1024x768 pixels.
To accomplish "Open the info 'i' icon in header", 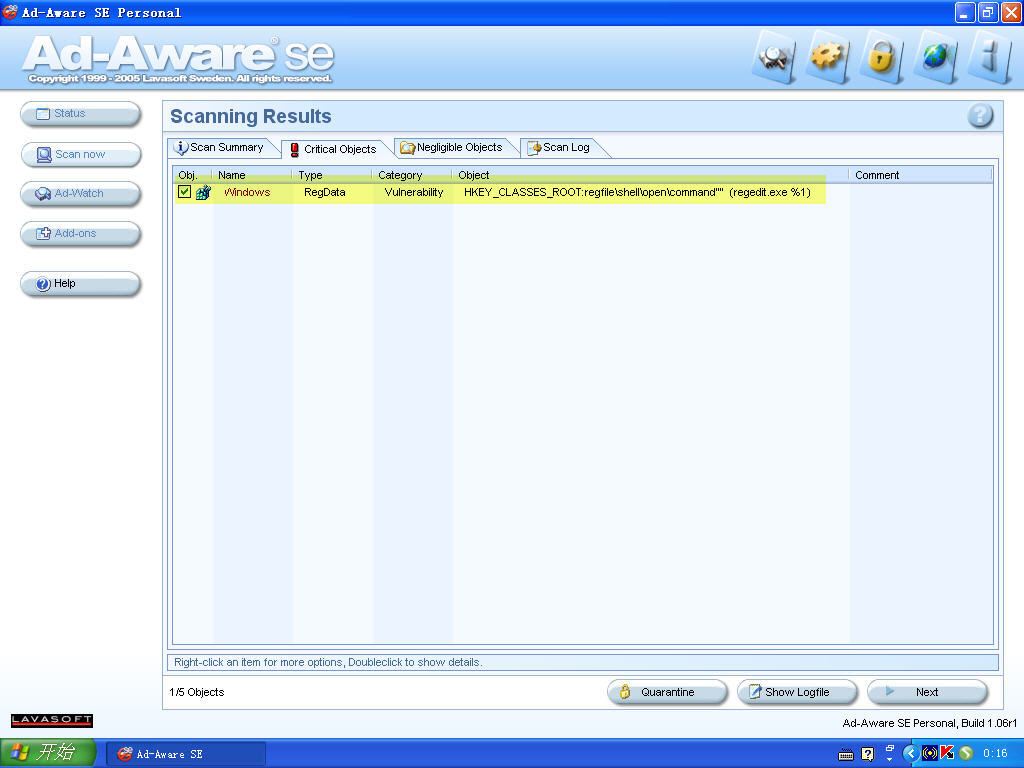I will 990,59.
